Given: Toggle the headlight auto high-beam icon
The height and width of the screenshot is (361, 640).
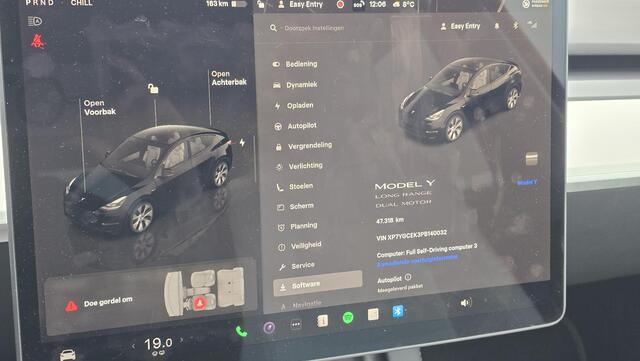Looking at the screenshot, I should (35, 21).
